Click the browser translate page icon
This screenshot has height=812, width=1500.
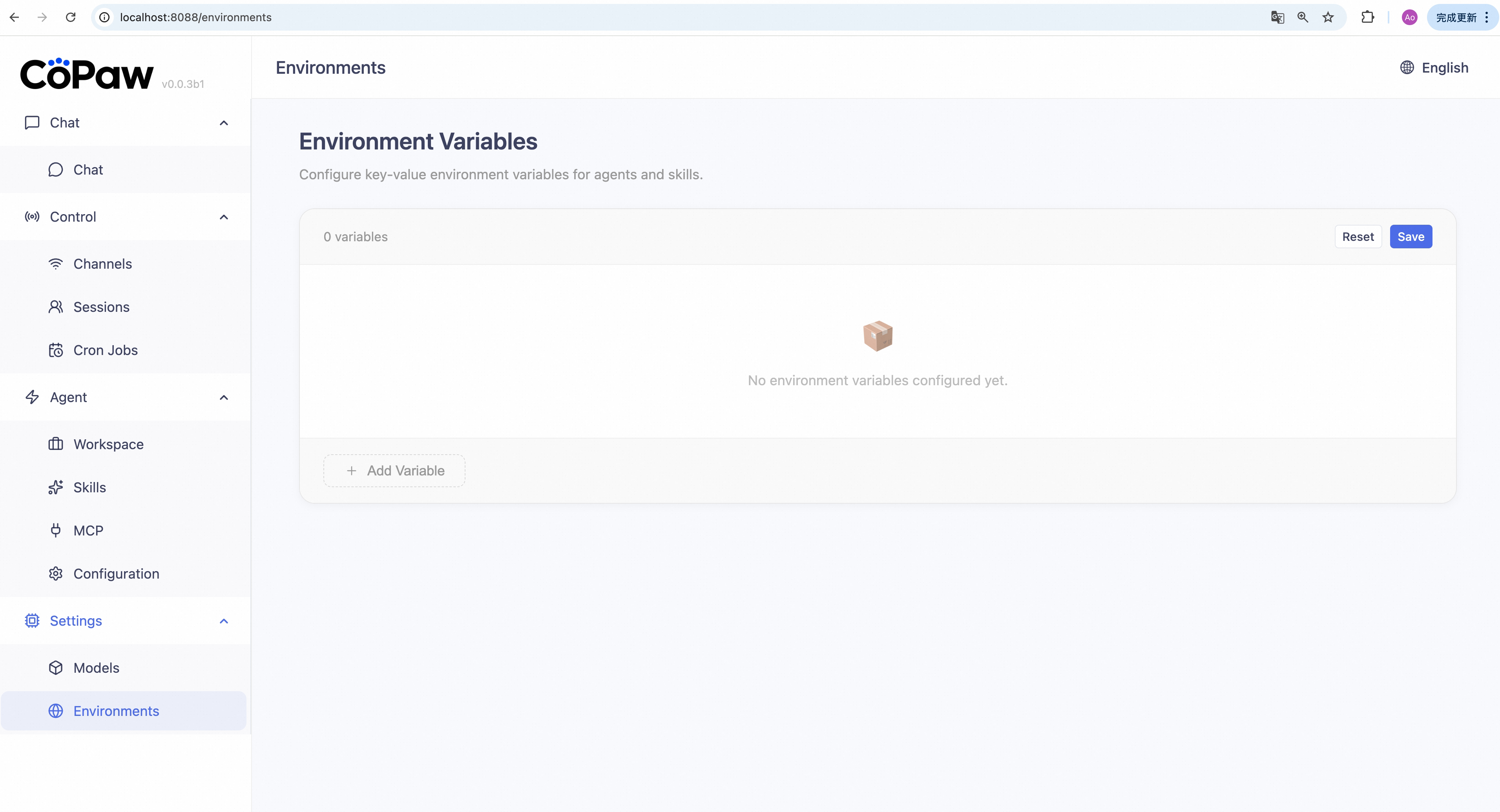1277,18
